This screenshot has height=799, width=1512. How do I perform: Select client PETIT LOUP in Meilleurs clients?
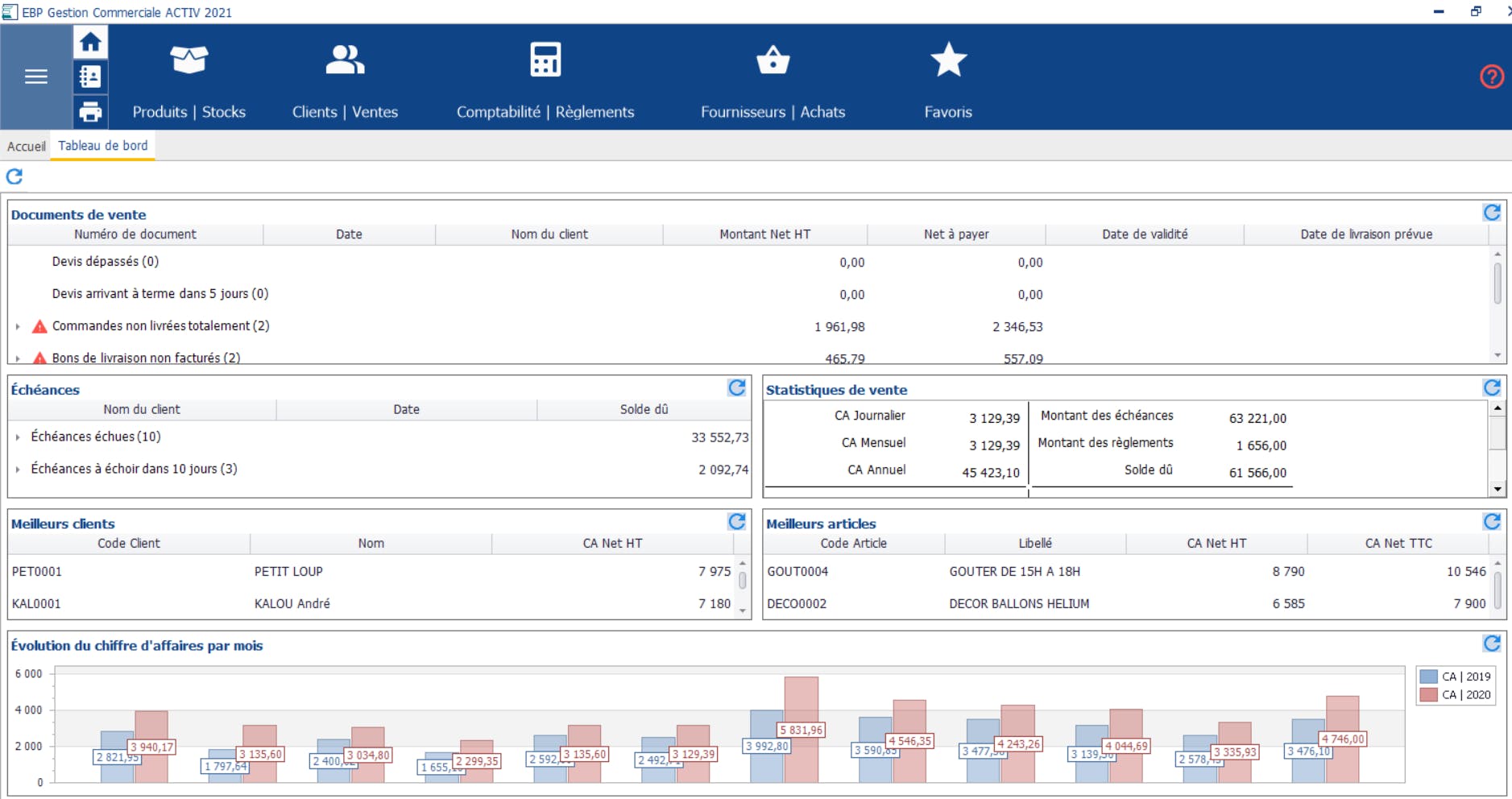pyautogui.click(x=288, y=572)
